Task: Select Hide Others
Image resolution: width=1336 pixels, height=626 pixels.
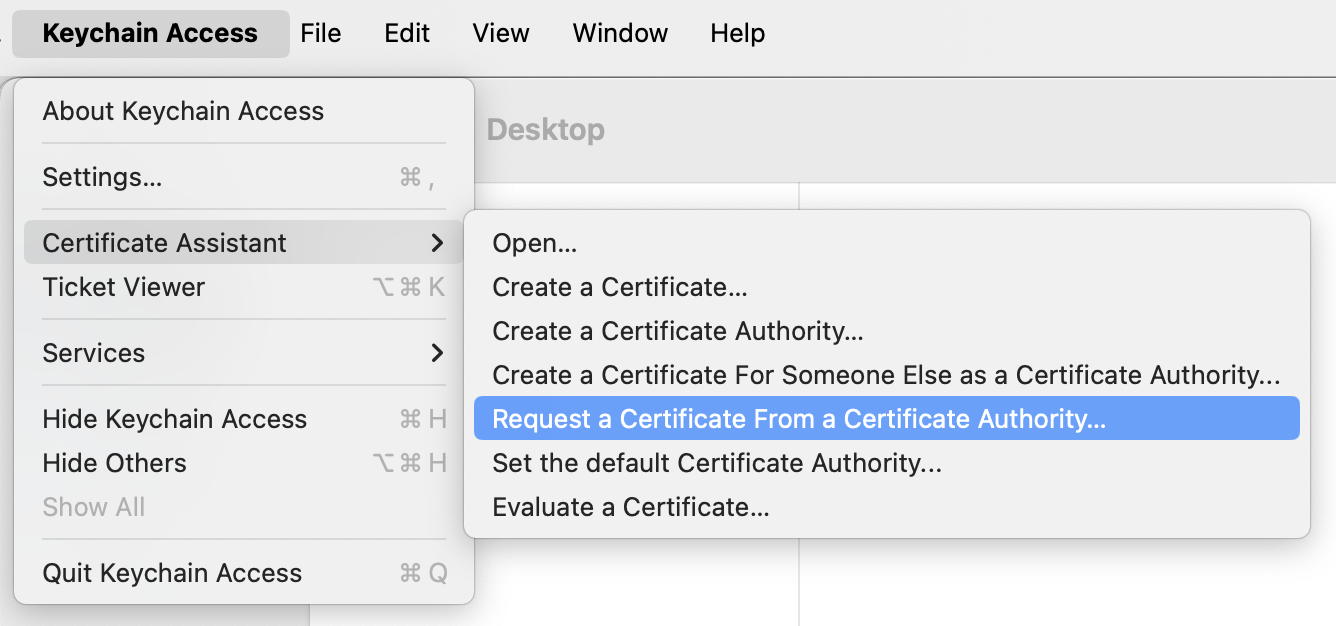Action: pos(244,463)
